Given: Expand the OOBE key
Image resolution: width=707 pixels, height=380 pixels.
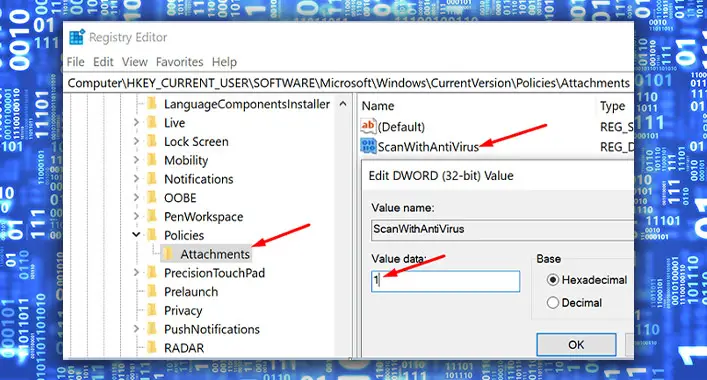Looking at the screenshot, I should [136, 197].
